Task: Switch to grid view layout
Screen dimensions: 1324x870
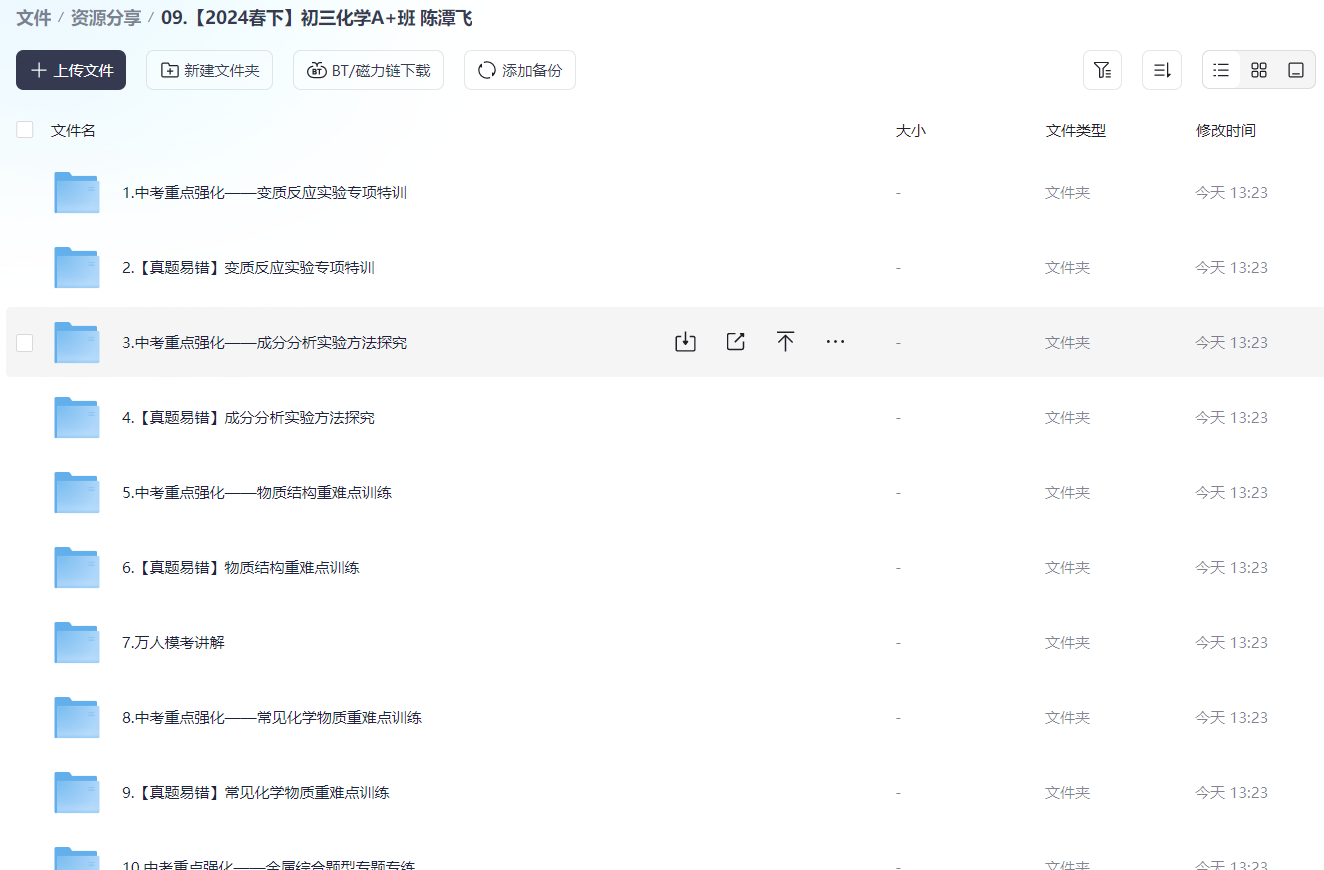Action: tap(1258, 70)
